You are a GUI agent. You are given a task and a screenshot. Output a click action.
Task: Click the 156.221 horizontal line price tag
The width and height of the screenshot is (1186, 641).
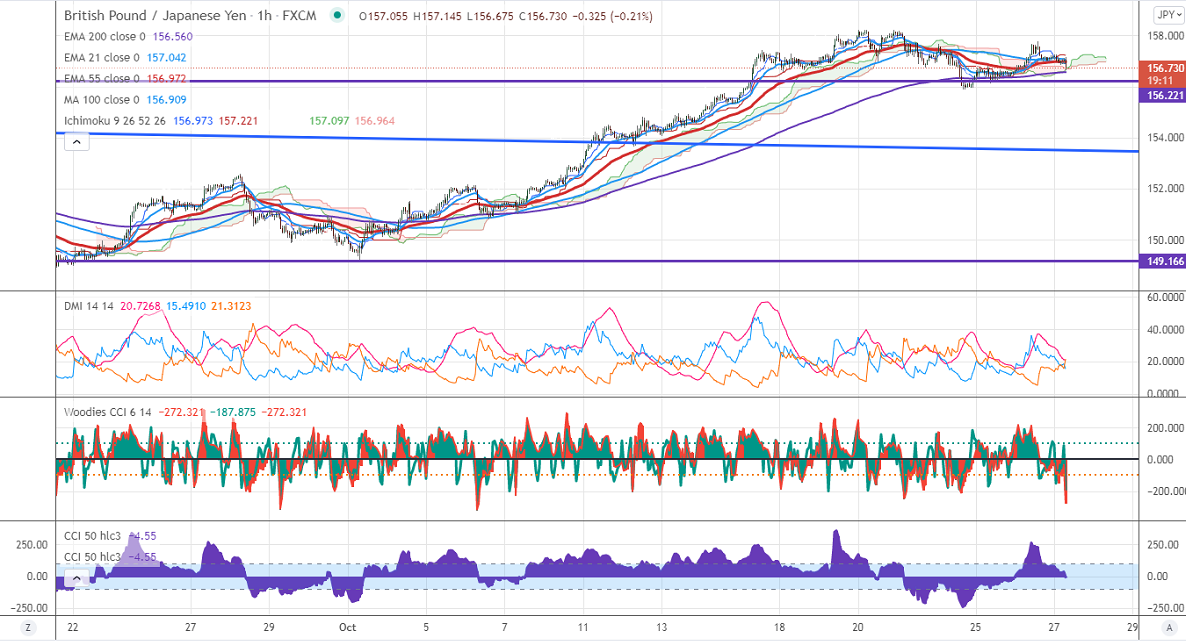click(x=1165, y=95)
